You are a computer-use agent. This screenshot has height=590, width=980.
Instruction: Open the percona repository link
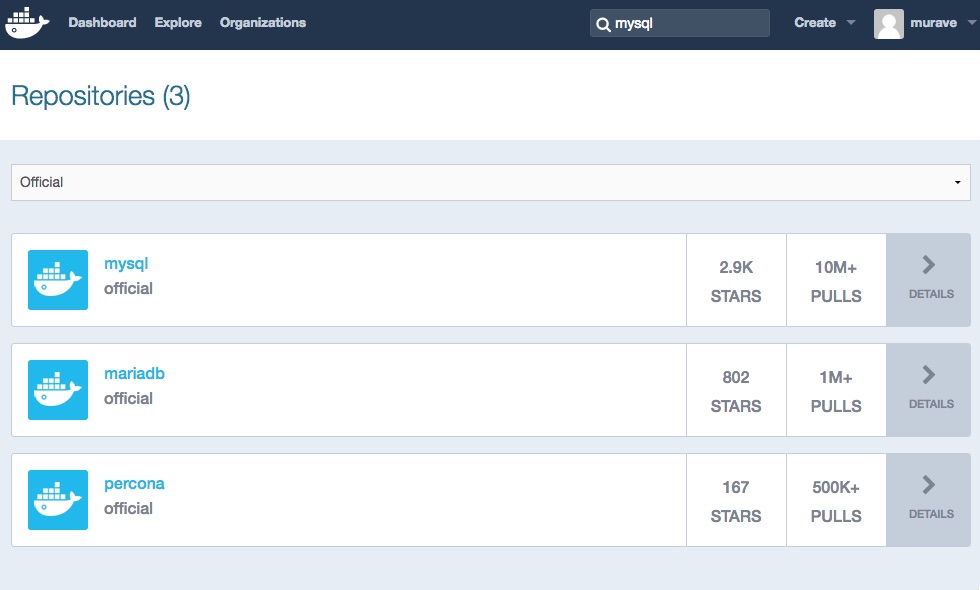point(134,484)
